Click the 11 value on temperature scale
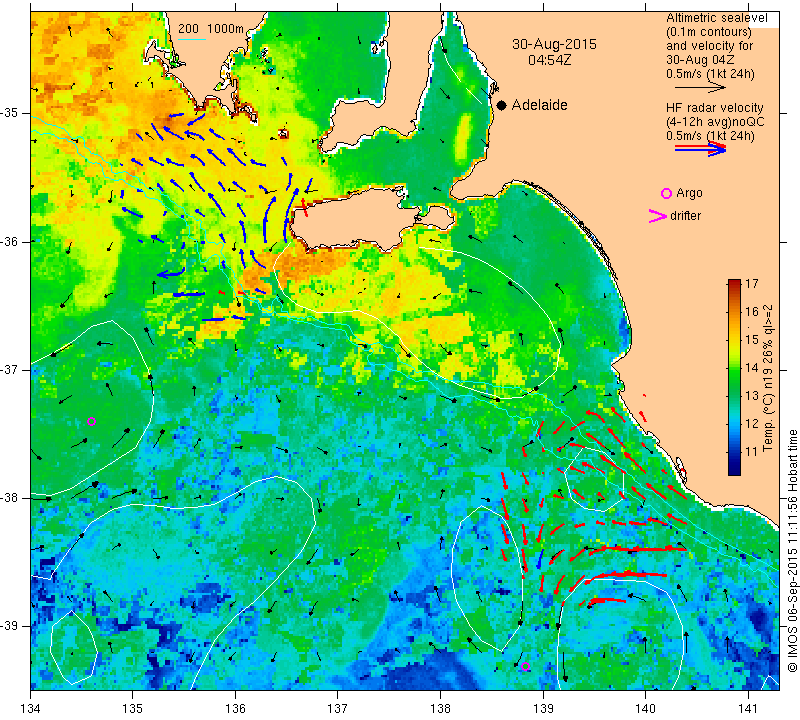 (x=752, y=452)
